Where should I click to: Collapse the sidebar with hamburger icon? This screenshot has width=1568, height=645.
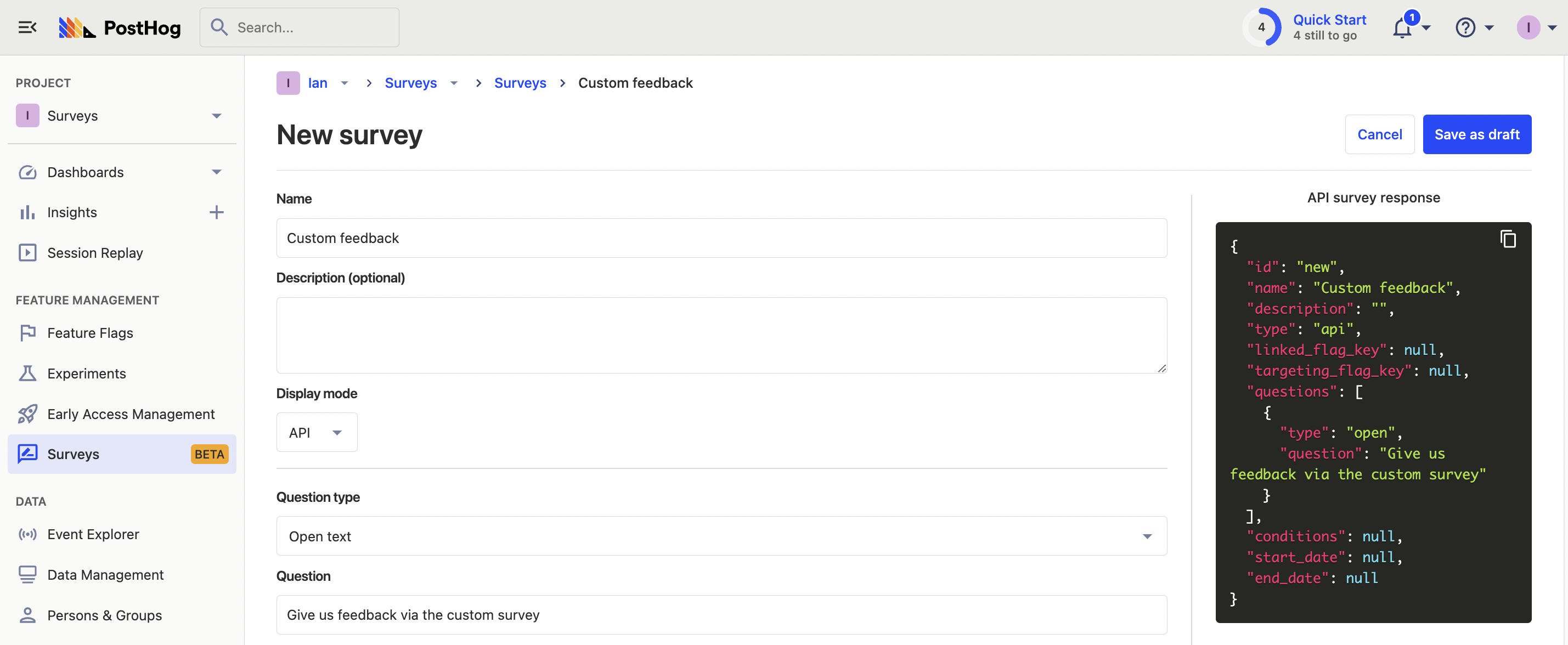[x=27, y=27]
